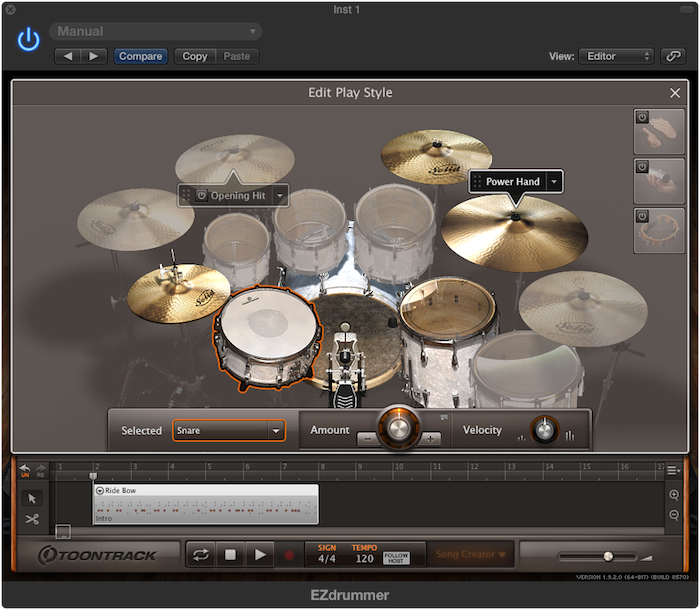Click the Copy button

tap(195, 56)
